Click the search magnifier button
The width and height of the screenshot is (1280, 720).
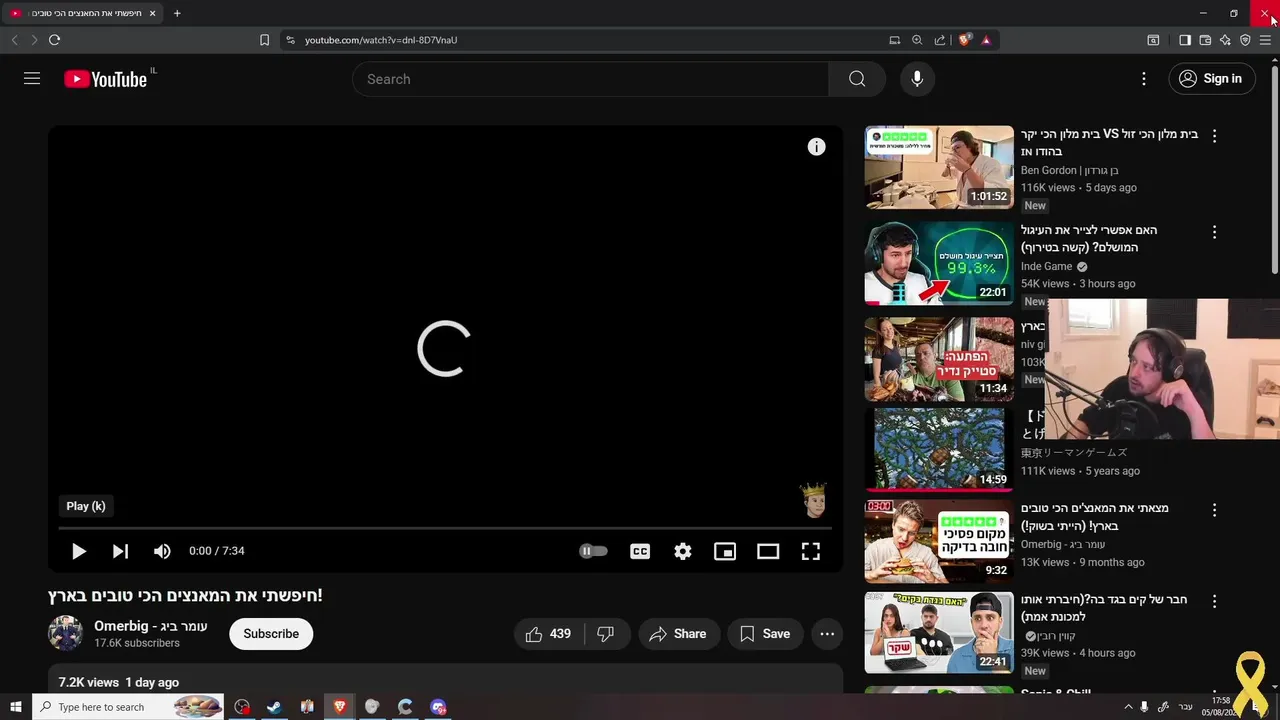click(857, 79)
